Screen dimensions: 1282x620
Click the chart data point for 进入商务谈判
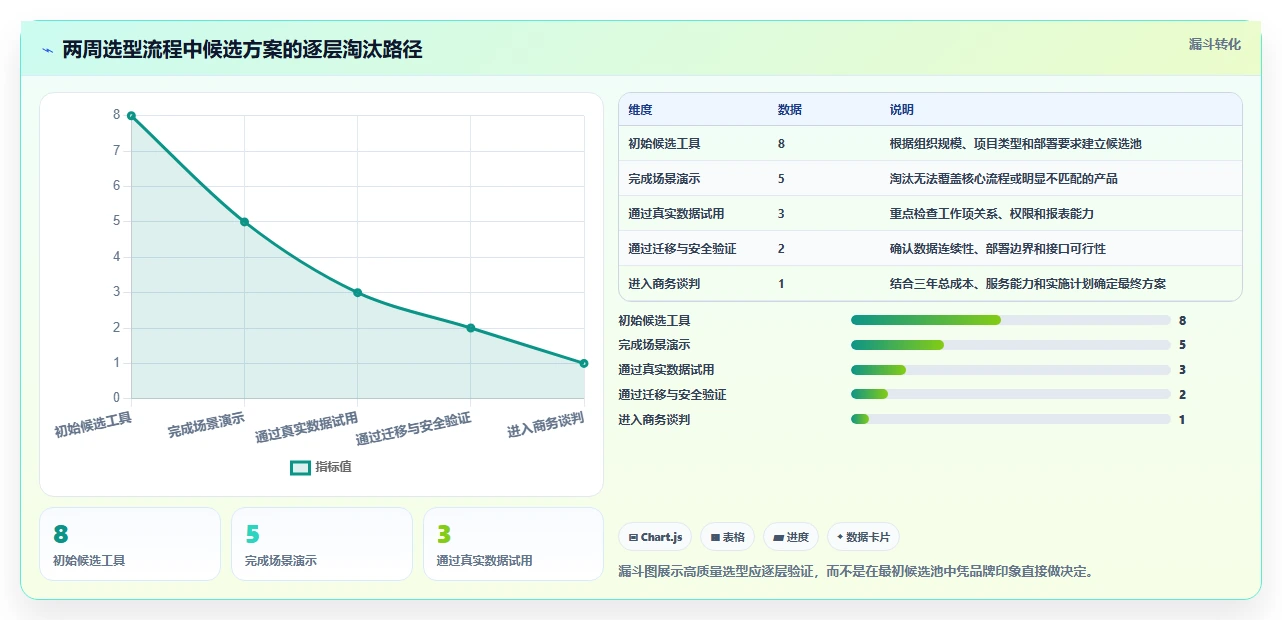584,363
